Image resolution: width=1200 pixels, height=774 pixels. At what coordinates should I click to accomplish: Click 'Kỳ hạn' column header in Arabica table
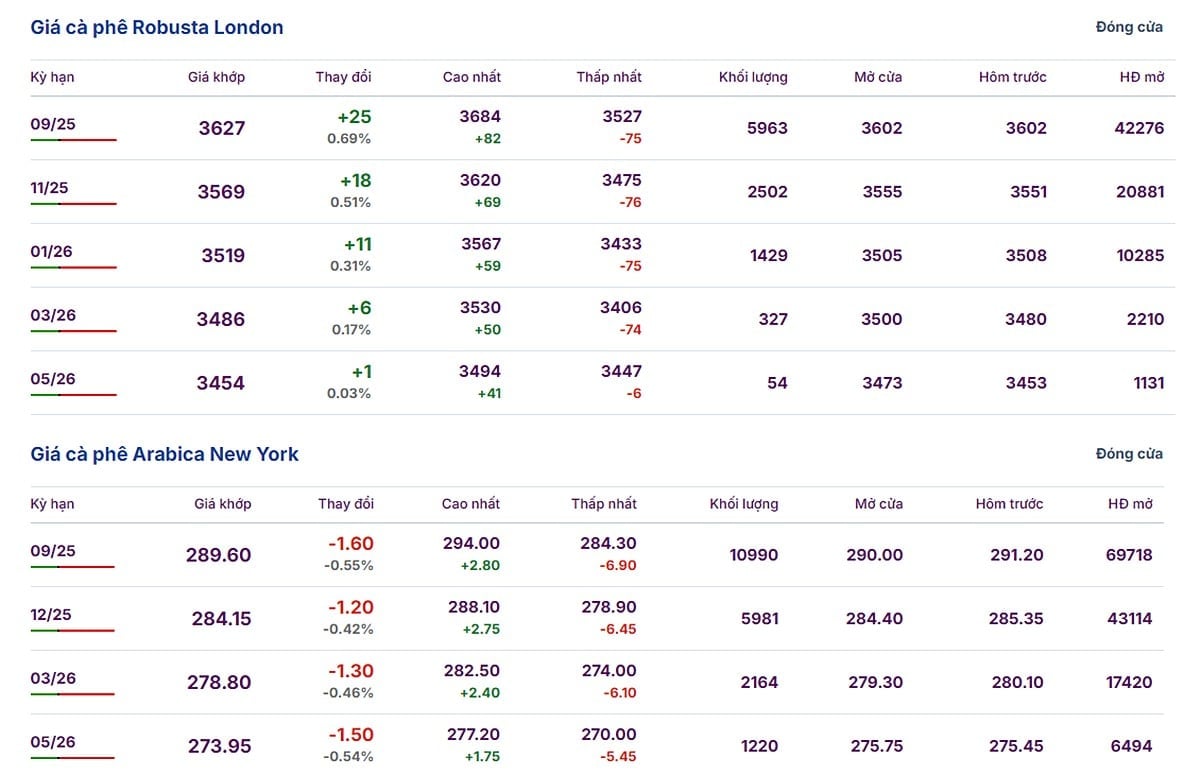52,504
